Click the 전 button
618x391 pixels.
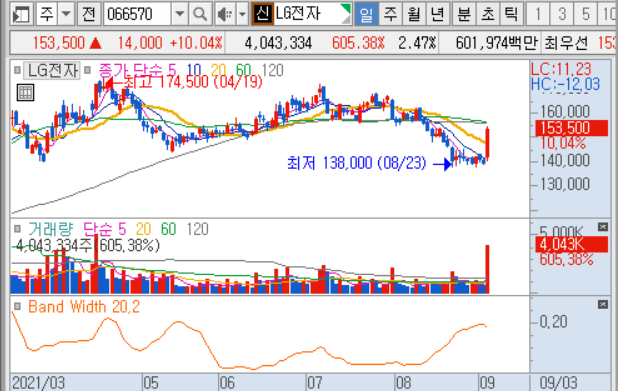89,14
